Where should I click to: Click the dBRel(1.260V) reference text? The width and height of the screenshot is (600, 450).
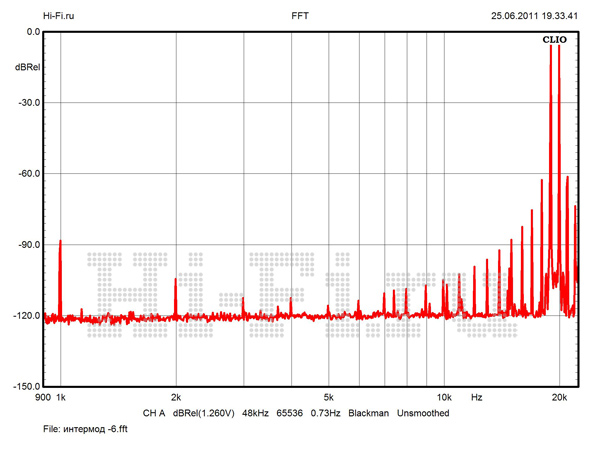[x=203, y=413]
